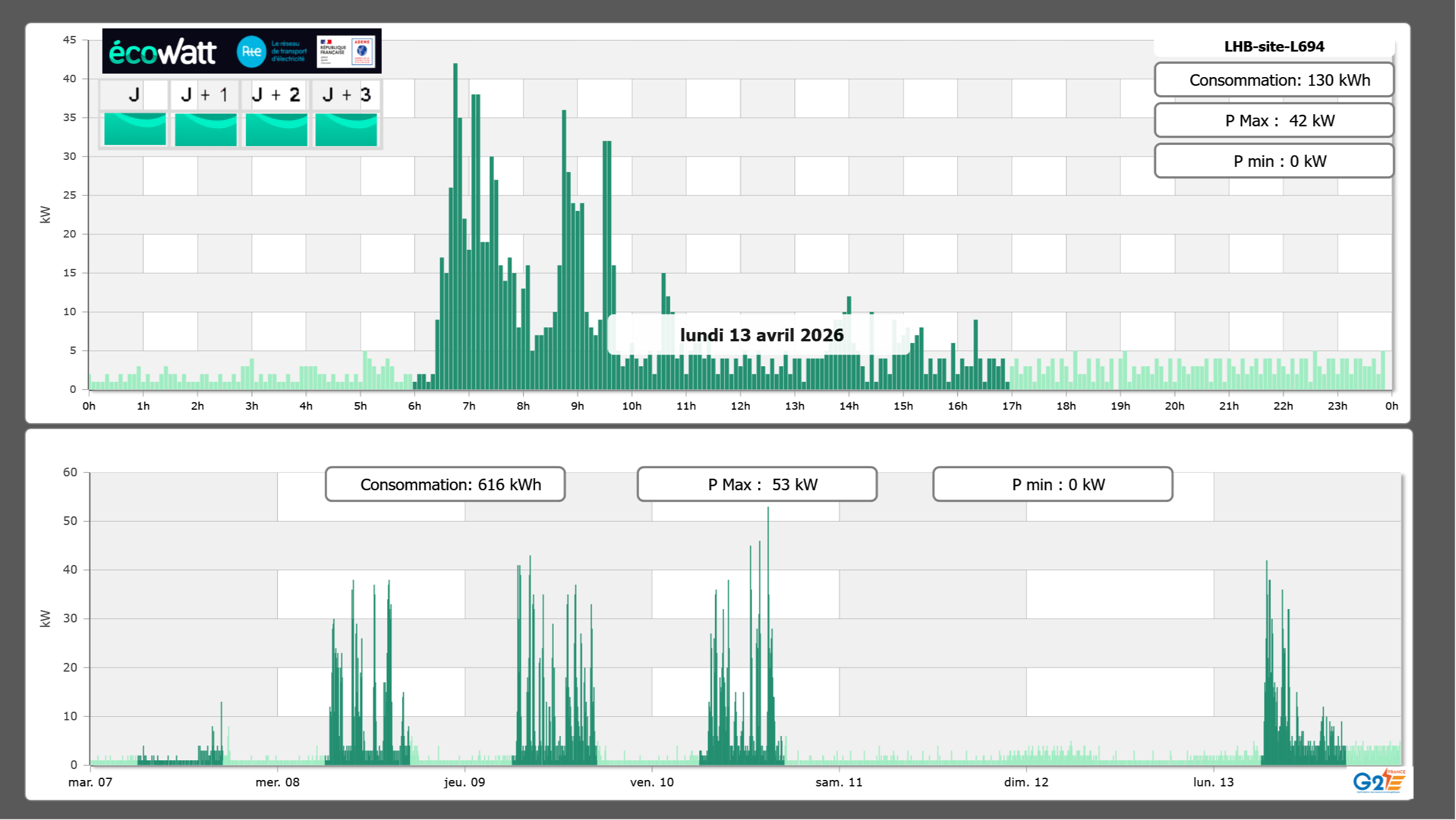The height and width of the screenshot is (820, 1456).
Task: Click the weekly Consommation: 616 kWh box
Action: point(445,484)
